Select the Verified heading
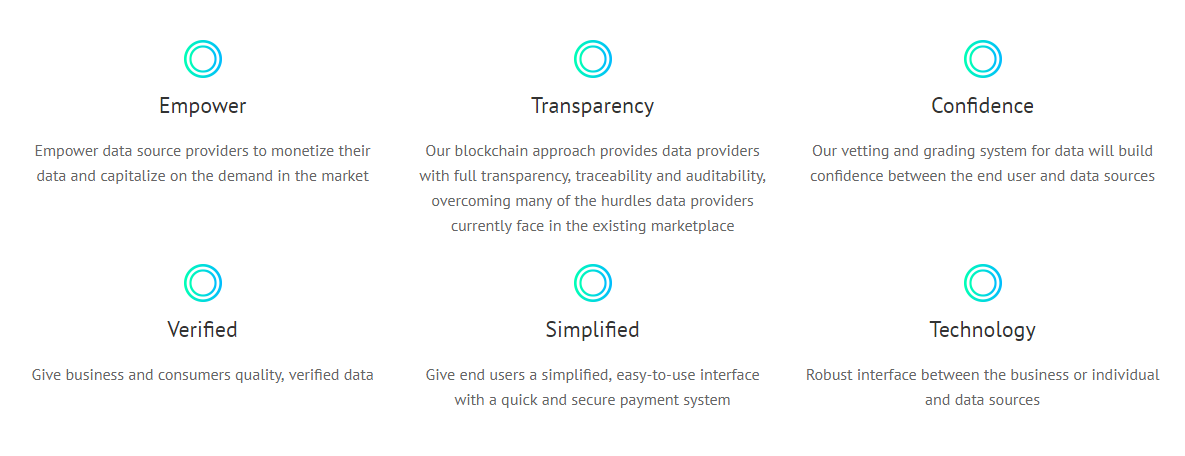 203,330
